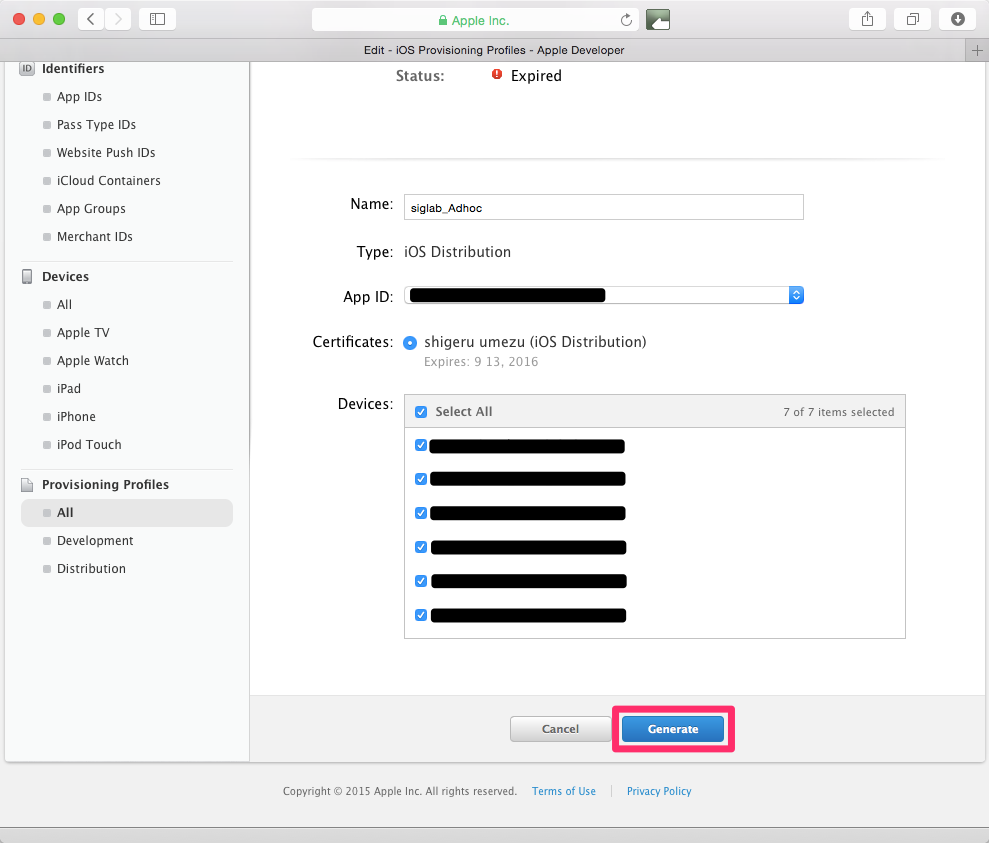The height and width of the screenshot is (843, 989).
Task: Open a new tab with plus button
Action: pyautogui.click(x=977, y=50)
